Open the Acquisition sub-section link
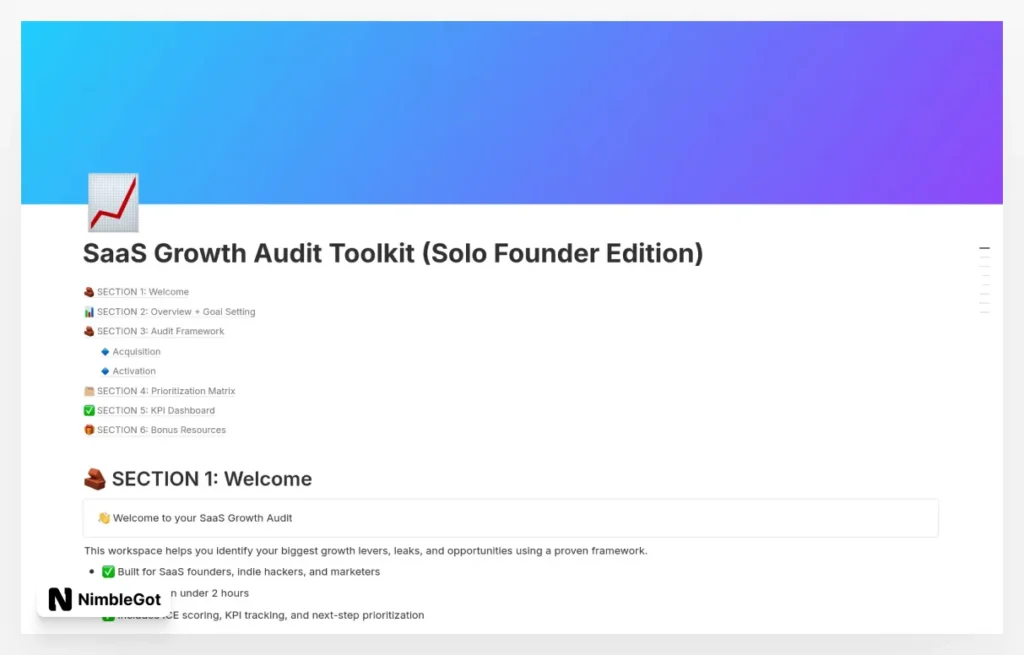The width and height of the screenshot is (1024, 655). click(136, 352)
